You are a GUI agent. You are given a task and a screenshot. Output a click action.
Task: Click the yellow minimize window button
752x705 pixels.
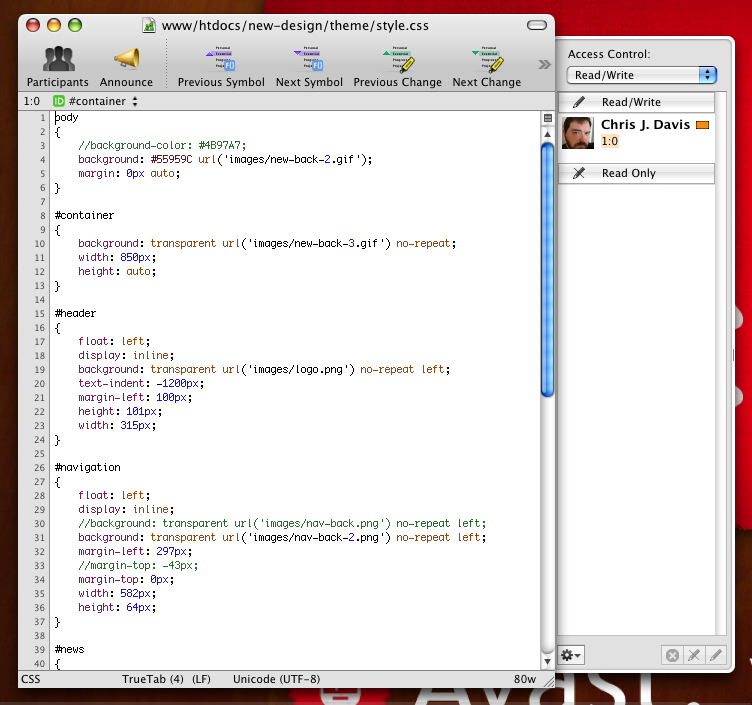(x=54, y=25)
